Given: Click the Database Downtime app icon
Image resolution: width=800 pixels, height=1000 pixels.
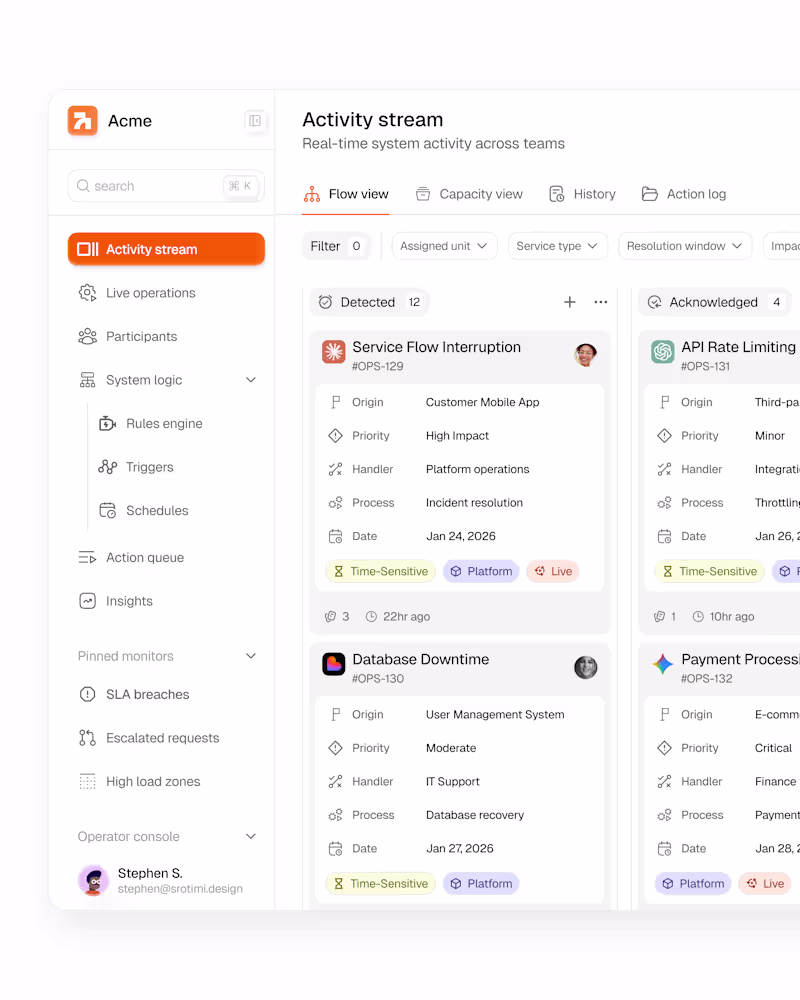Looking at the screenshot, I should [334, 664].
